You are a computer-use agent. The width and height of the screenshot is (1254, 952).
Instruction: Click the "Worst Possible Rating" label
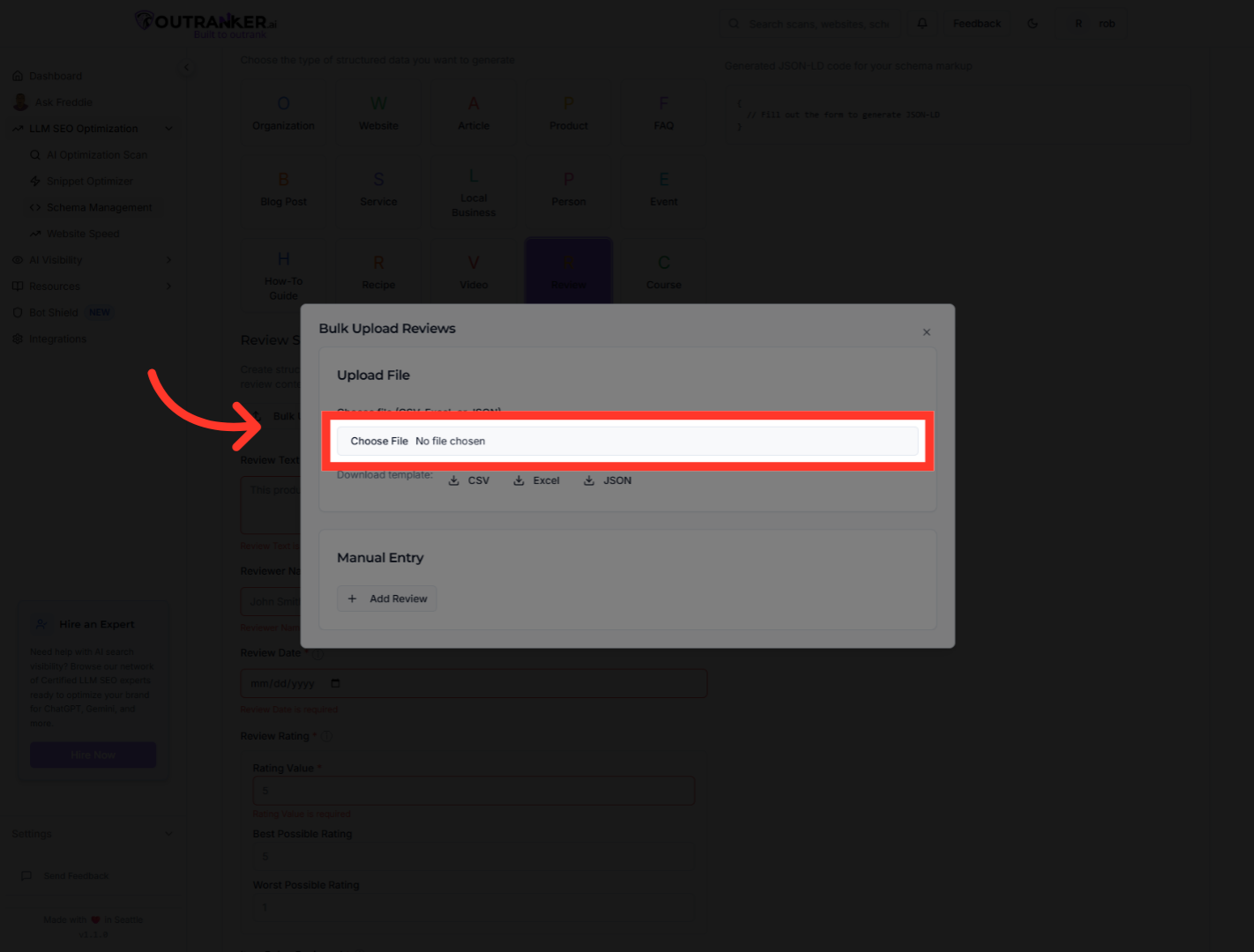click(x=306, y=885)
